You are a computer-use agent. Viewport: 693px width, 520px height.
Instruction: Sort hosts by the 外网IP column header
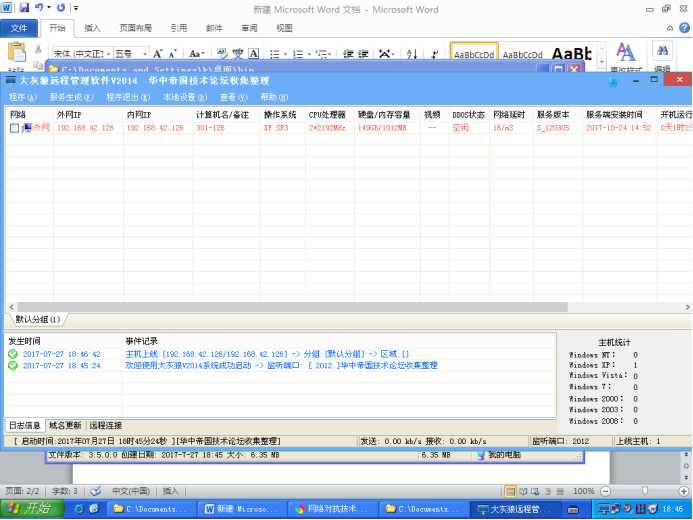pyautogui.click(x=88, y=115)
